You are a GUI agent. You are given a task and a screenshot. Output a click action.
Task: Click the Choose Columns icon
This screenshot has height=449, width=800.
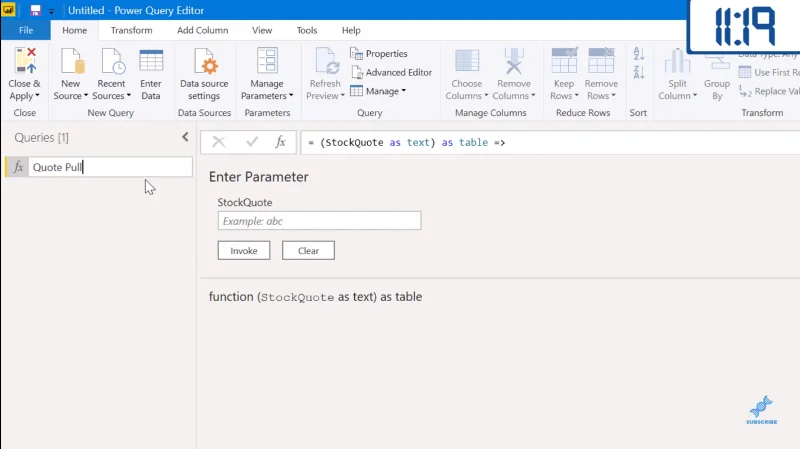pyautogui.click(x=467, y=61)
